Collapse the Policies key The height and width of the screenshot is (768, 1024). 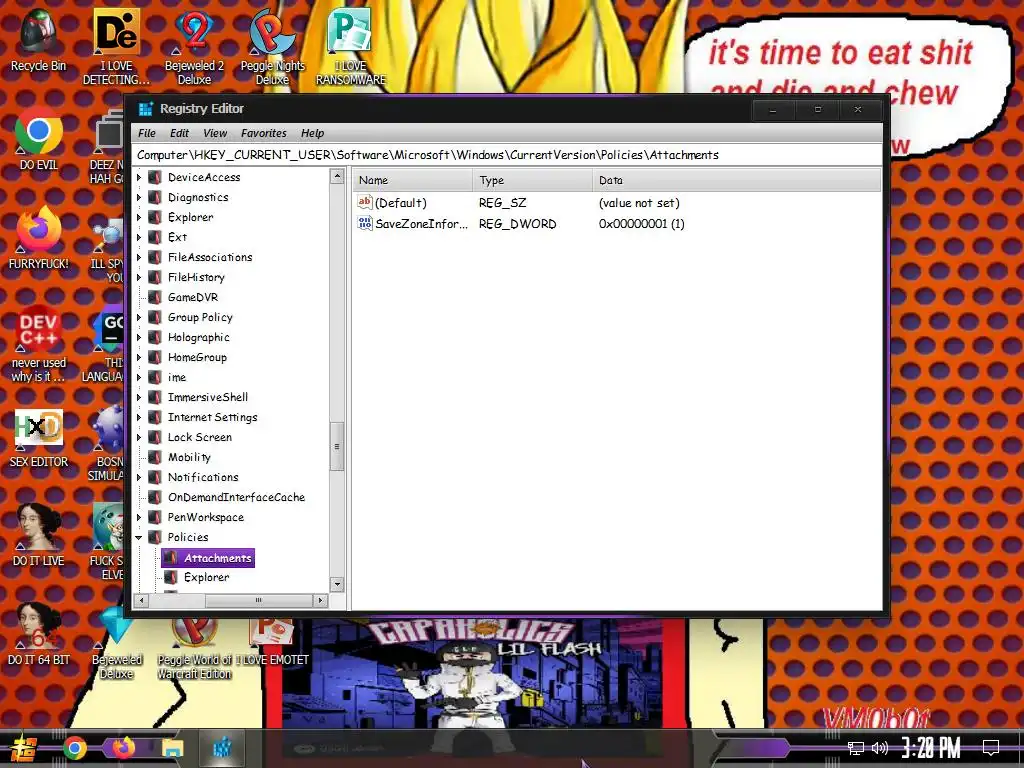point(138,537)
